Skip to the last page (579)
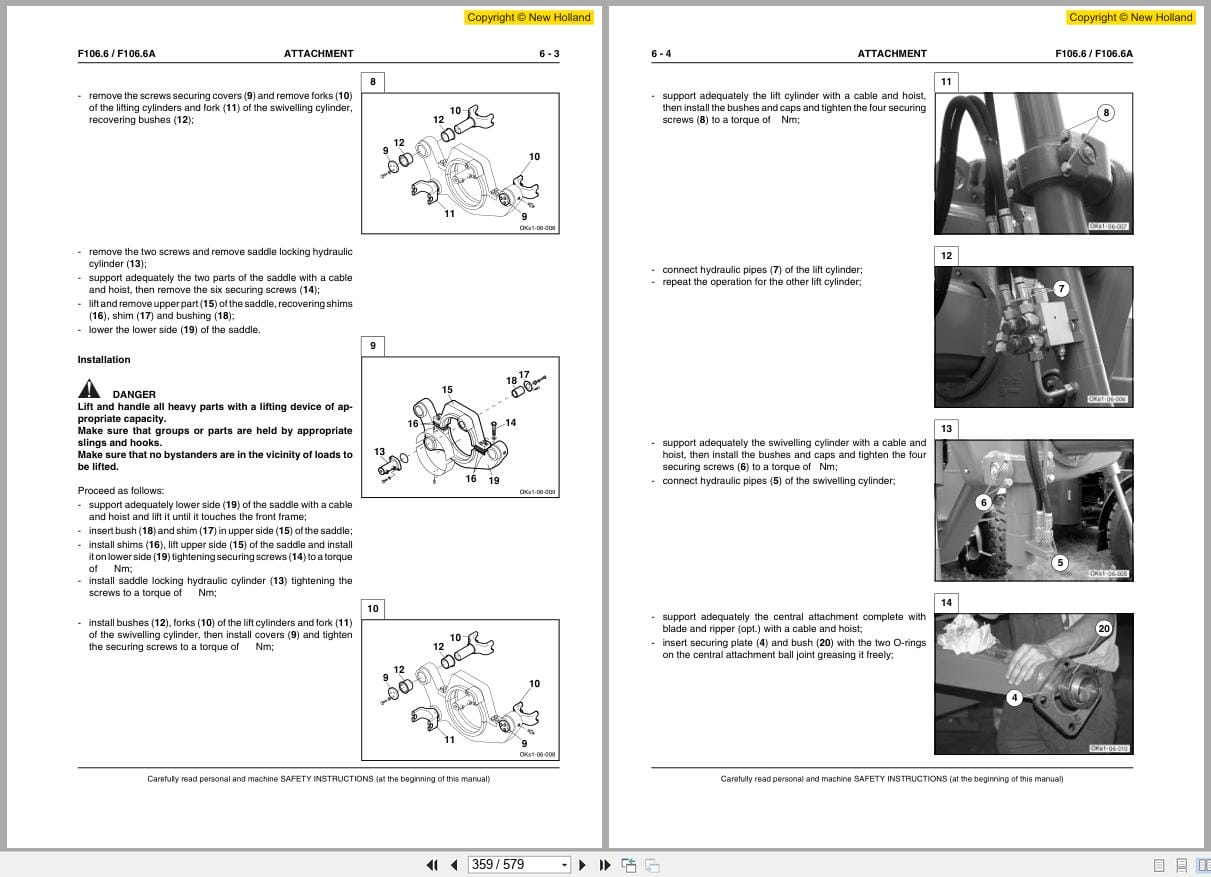1211x877 pixels. (604, 864)
